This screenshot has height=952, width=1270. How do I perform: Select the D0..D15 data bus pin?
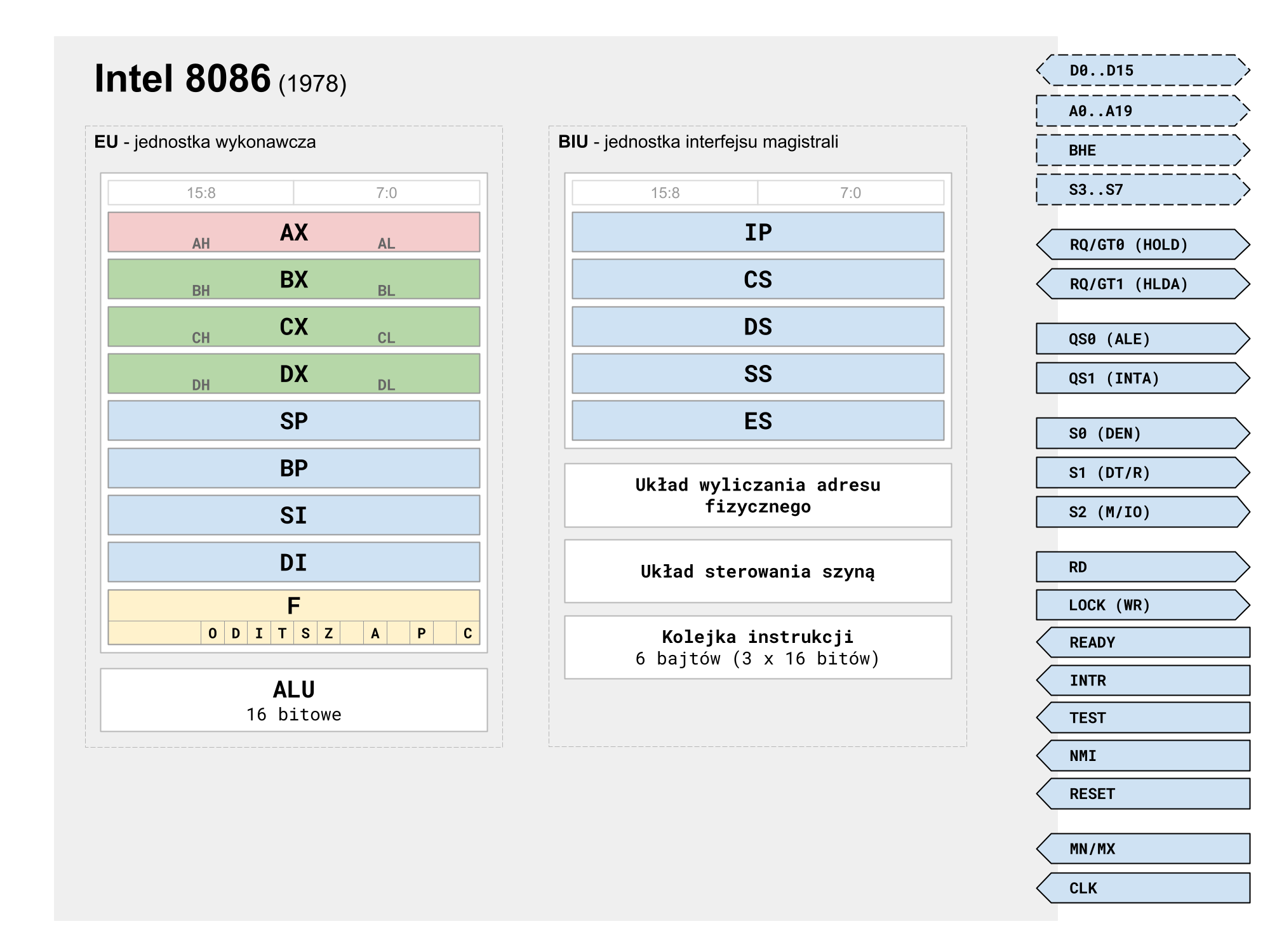(1143, 72)
